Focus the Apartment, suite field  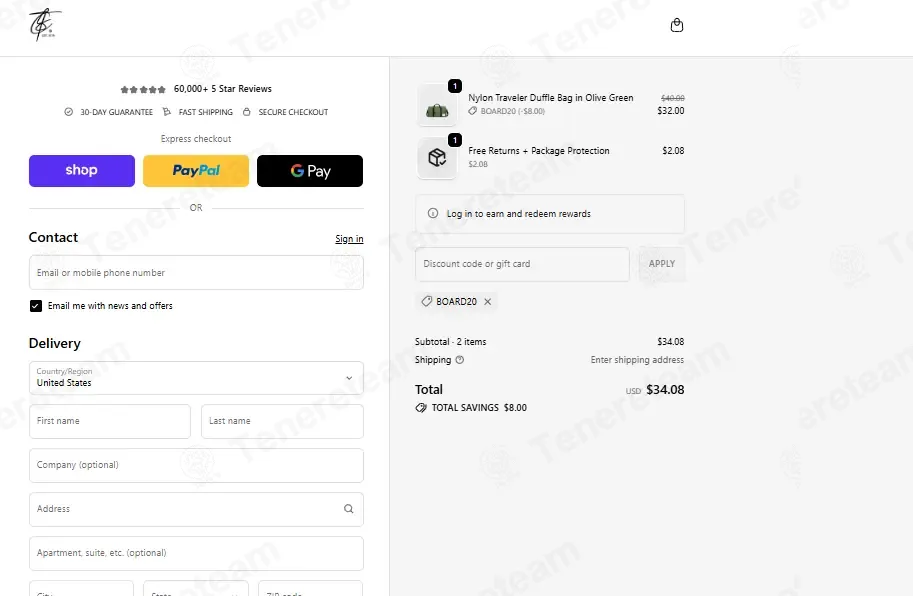pyautogui.click(x=196, y=554)
